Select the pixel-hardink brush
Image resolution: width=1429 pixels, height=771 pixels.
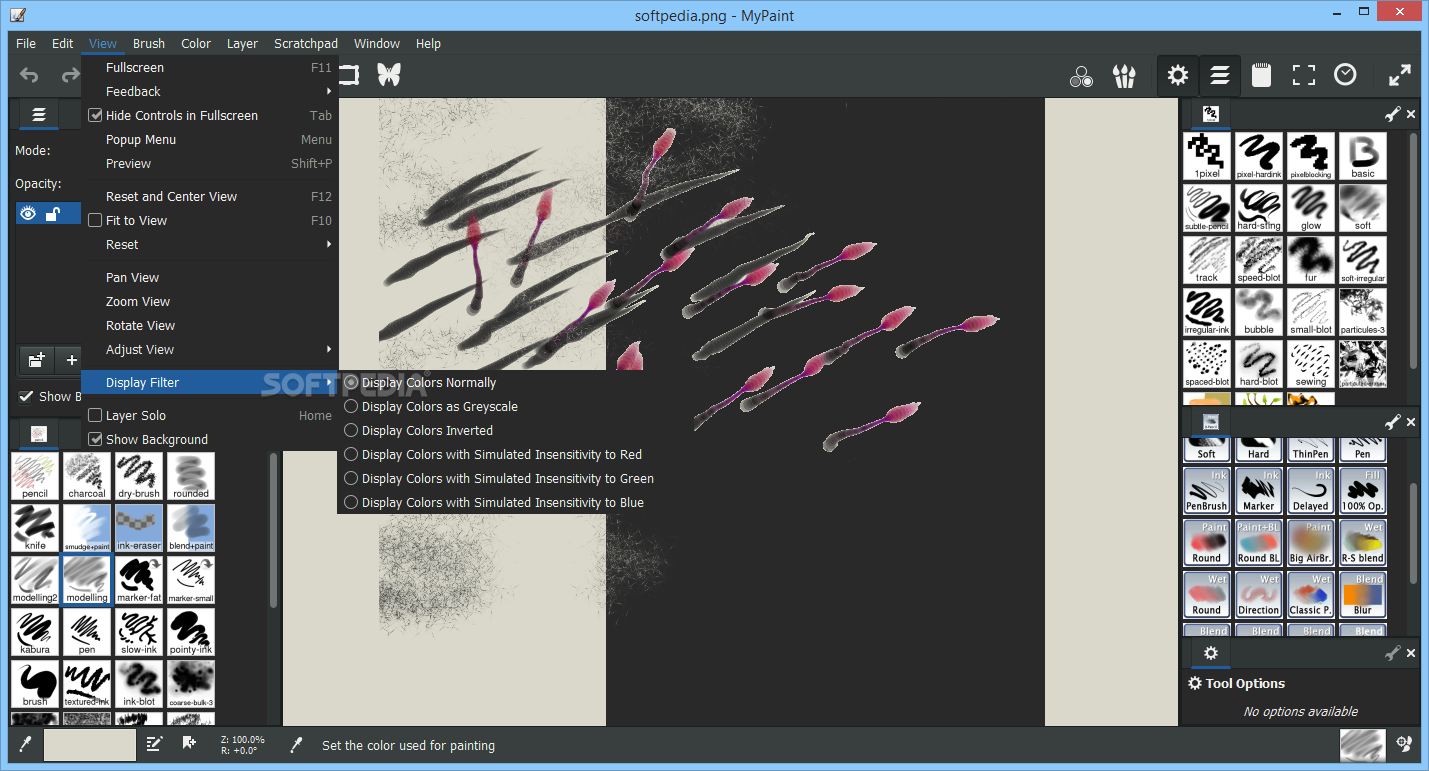tap(1259, 157)
